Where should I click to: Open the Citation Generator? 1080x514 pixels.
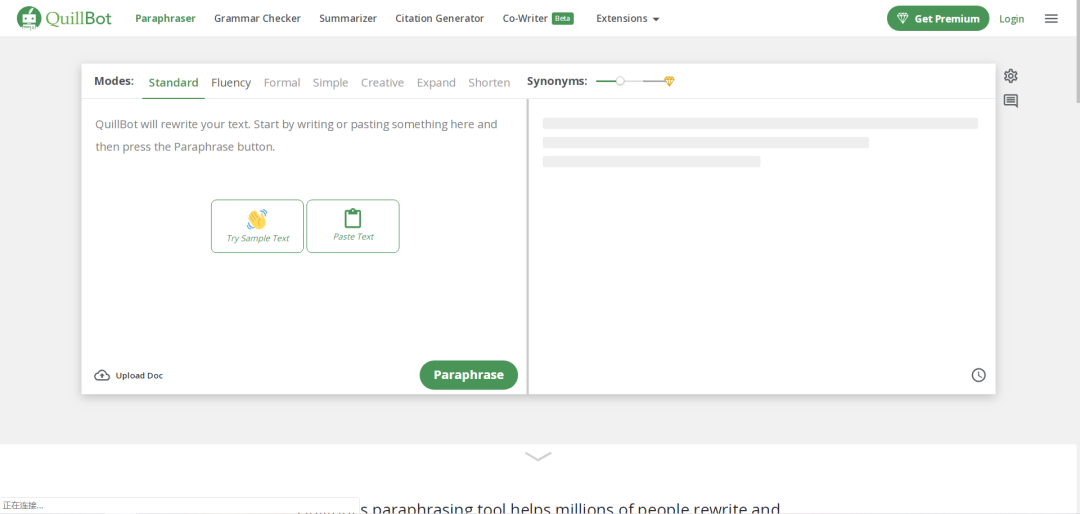pyautogui.click(x=439, y=19)
